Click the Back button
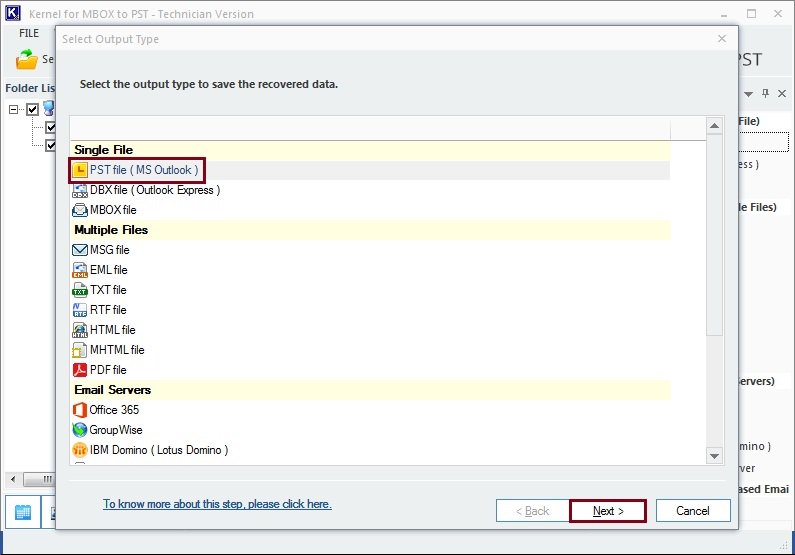The height and width of the screenshot is (555, 795). pyautogui.click(x=532, y=511)
